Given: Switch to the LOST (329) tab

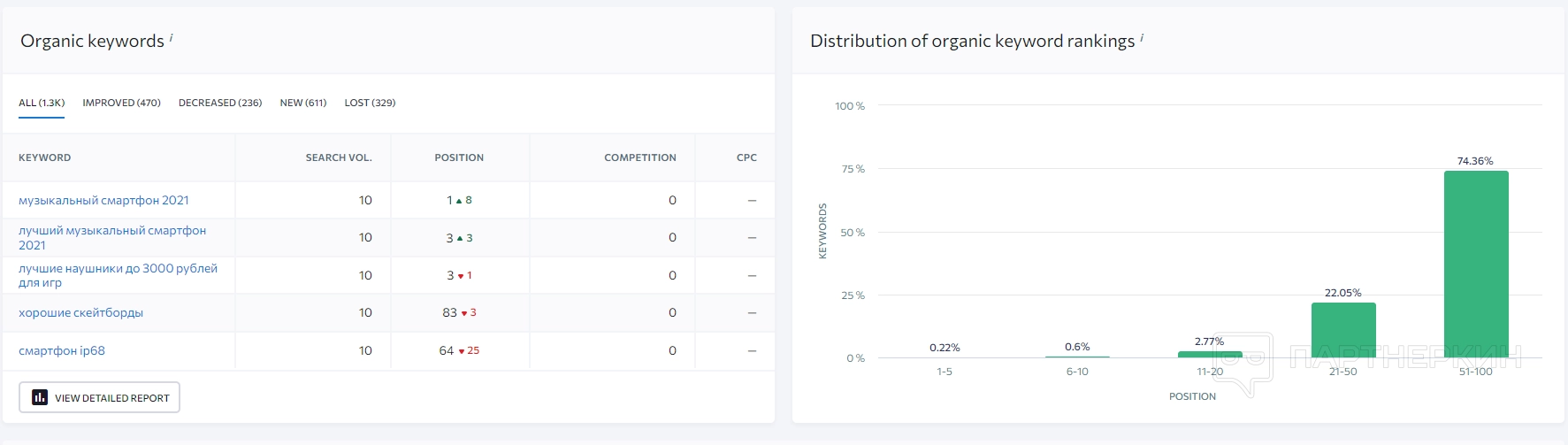Looking at the screenshot, I should pyautogui.click(x=370, y=103).
